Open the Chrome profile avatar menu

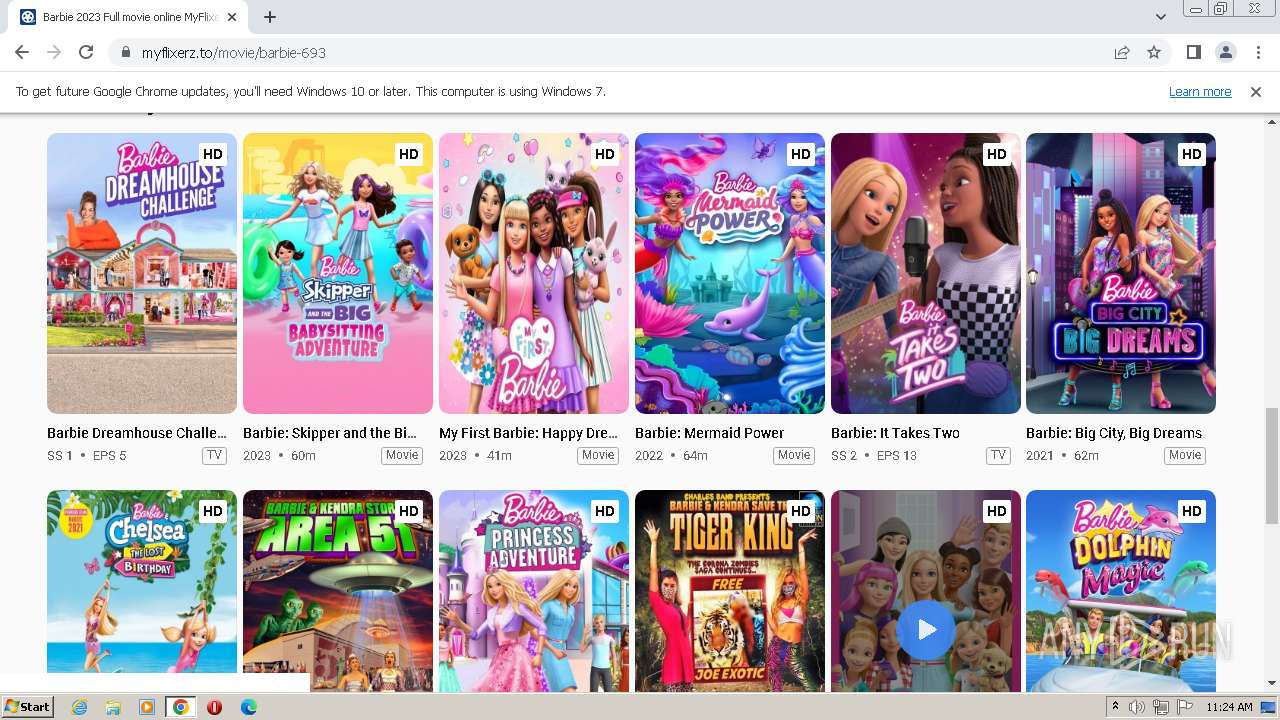[x=1225, y=52]
